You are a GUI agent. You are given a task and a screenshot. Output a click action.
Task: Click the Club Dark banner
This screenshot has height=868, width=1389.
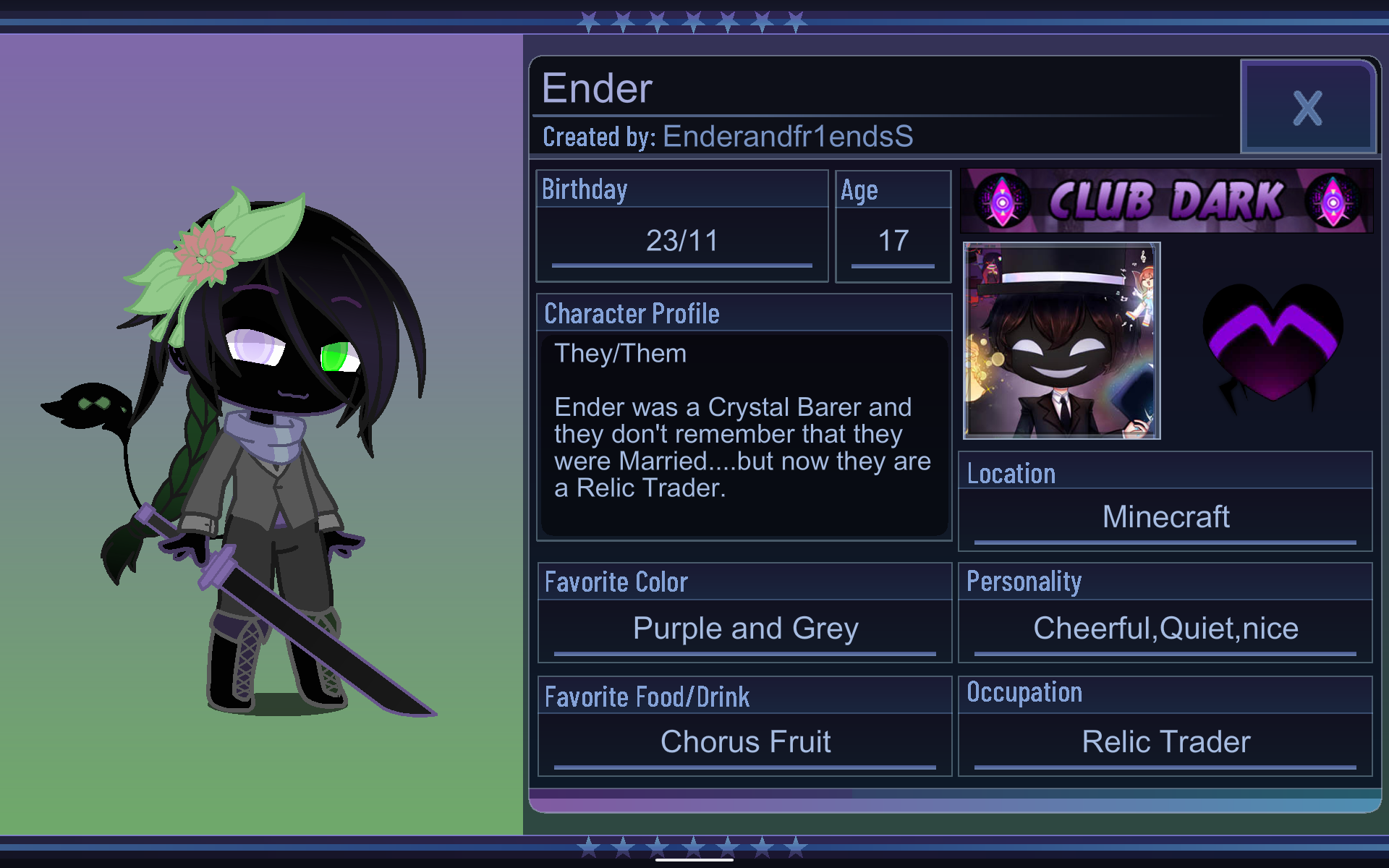click(1166, 200)
